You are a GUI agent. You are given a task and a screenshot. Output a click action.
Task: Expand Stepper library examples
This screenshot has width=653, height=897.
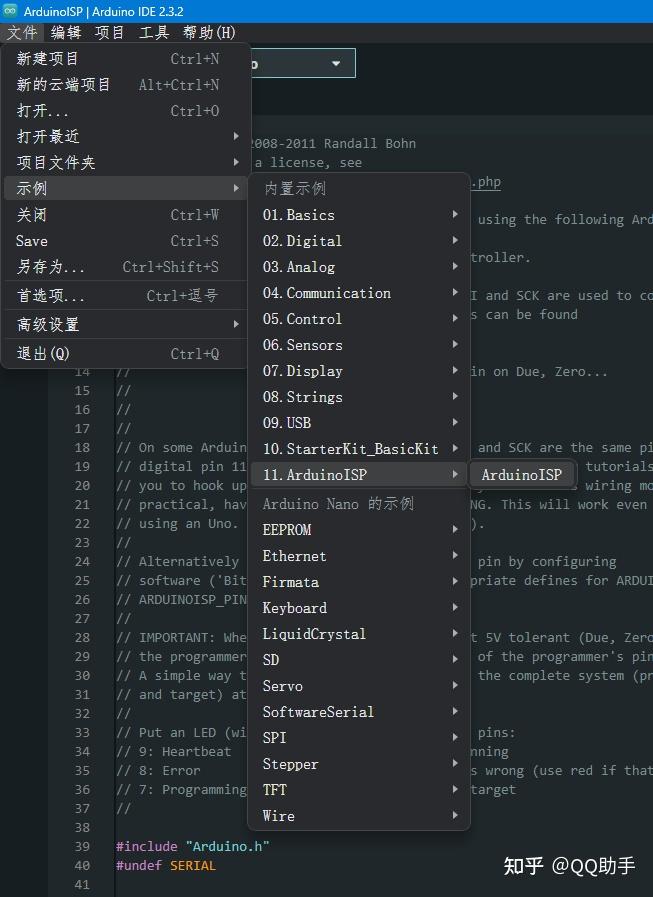(359, 764)
